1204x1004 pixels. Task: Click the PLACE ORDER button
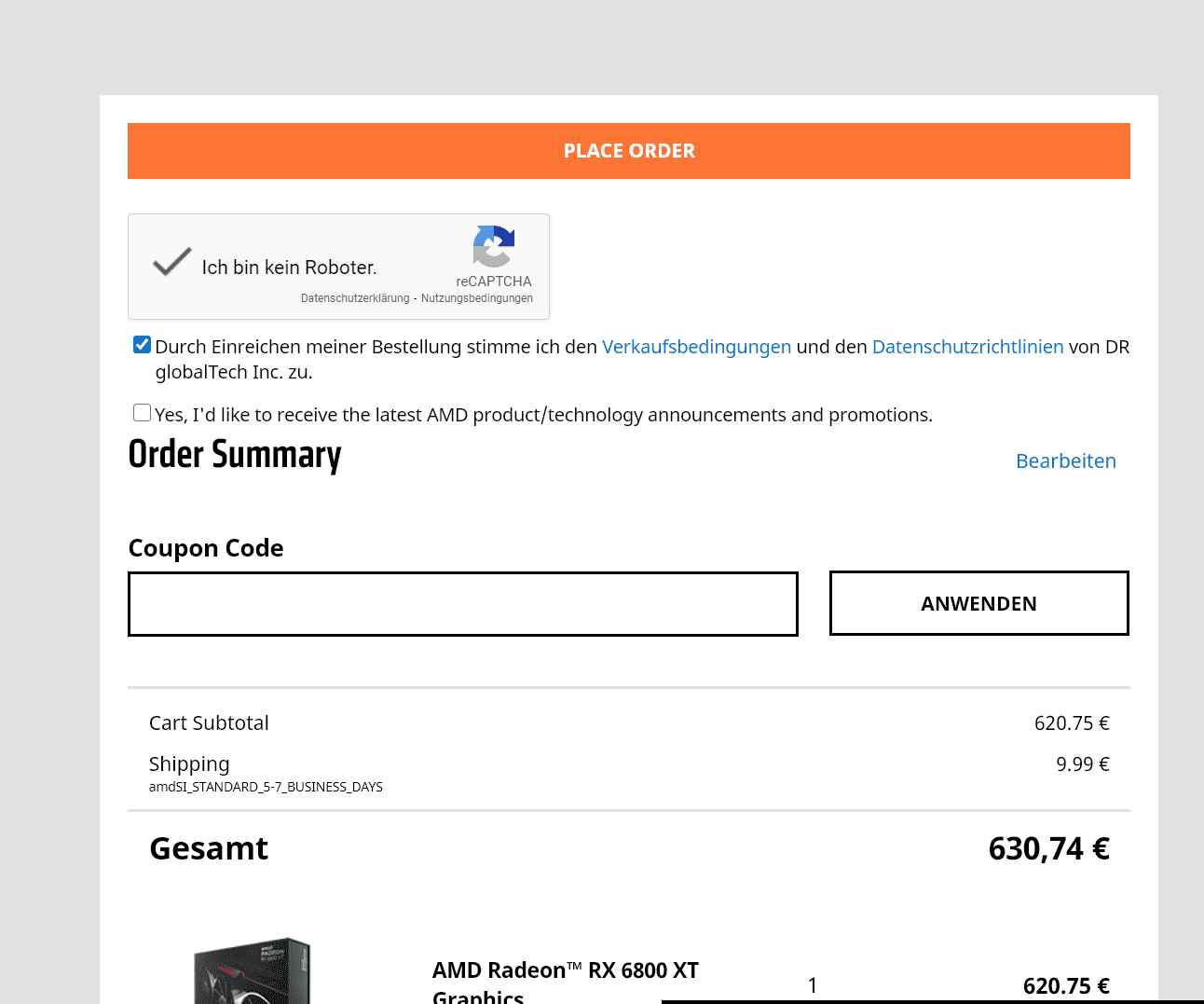pos(629,151)
